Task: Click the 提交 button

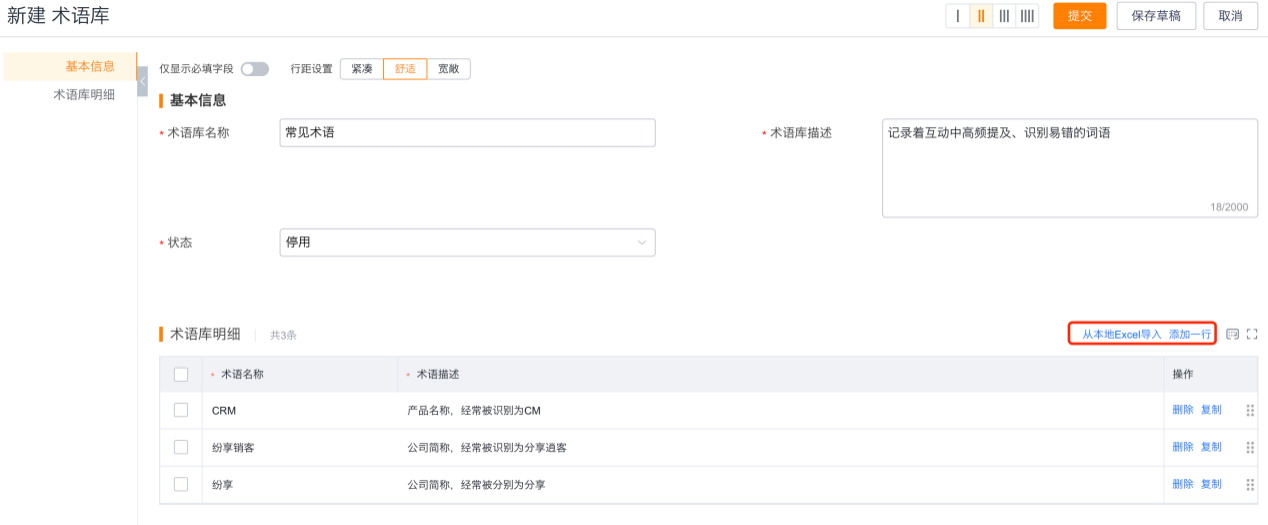Action: point(1079,16)
